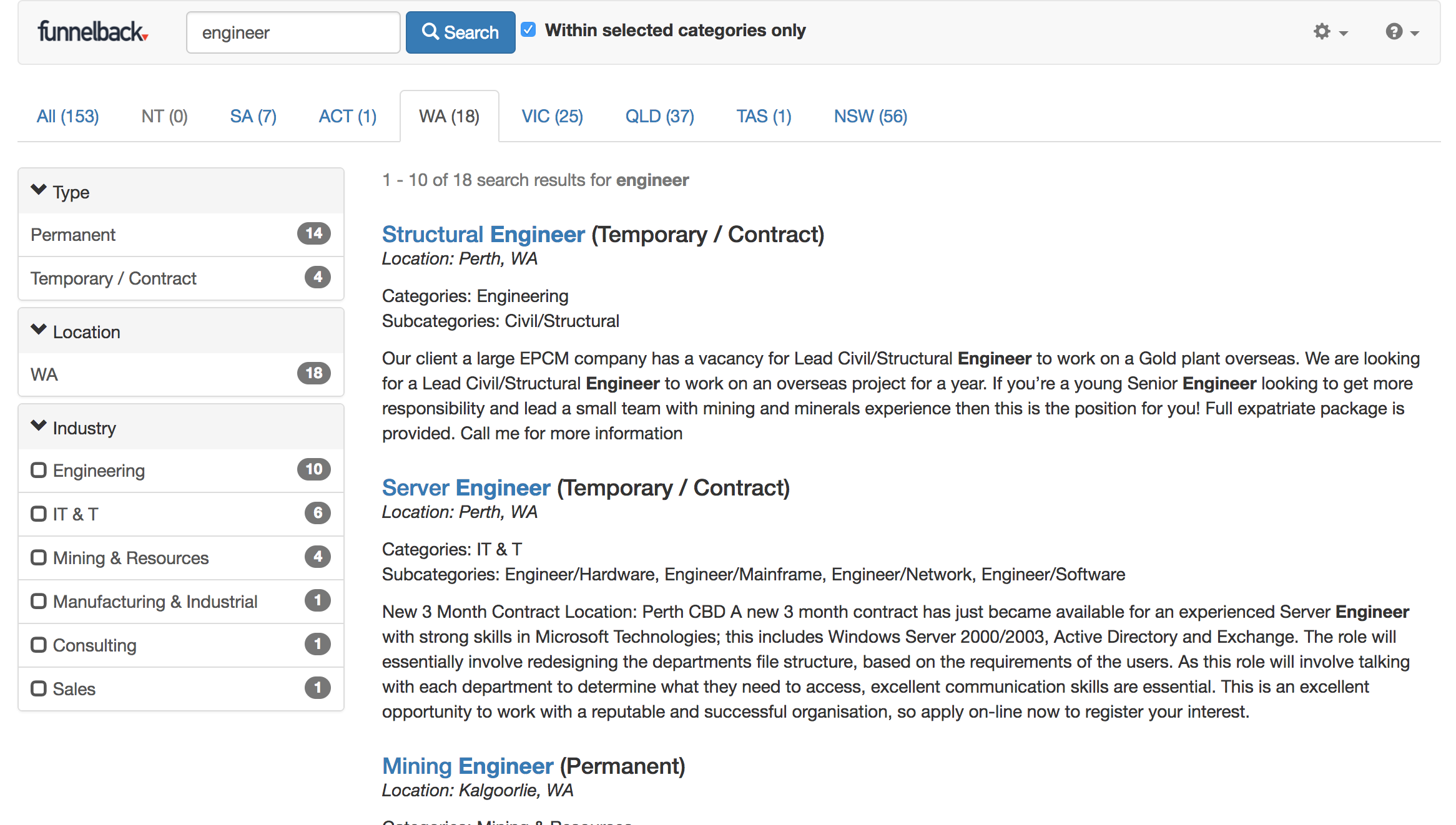1456x825 pixels.
Task: Switch to the NSW (56) tab
Action: coord(870,117)
